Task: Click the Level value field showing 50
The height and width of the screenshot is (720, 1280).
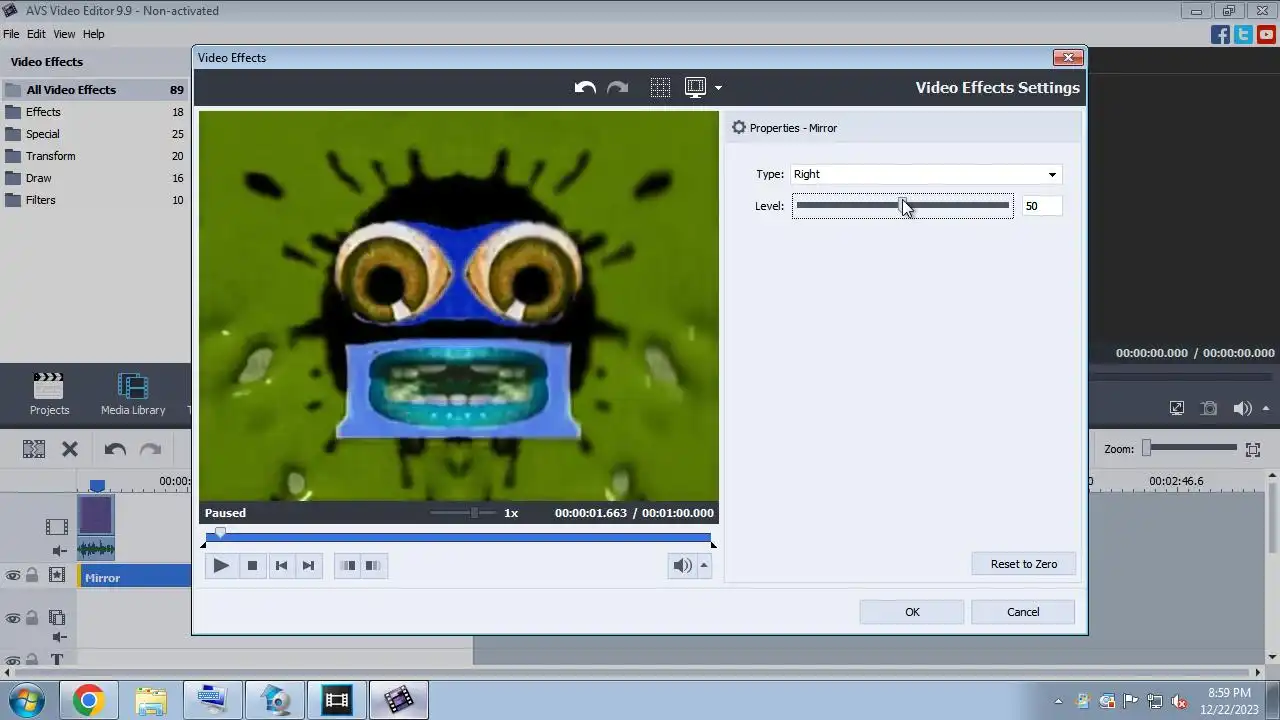Action: click(1041, 206)
